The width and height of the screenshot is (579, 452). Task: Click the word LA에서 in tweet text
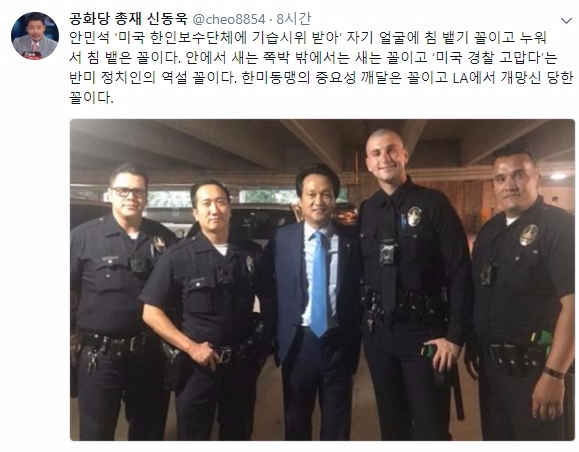coord(474,78)
